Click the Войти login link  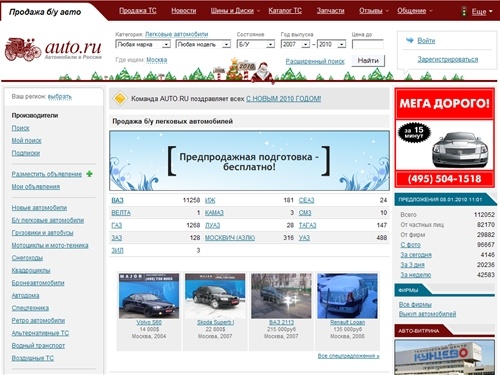point(426,41)
